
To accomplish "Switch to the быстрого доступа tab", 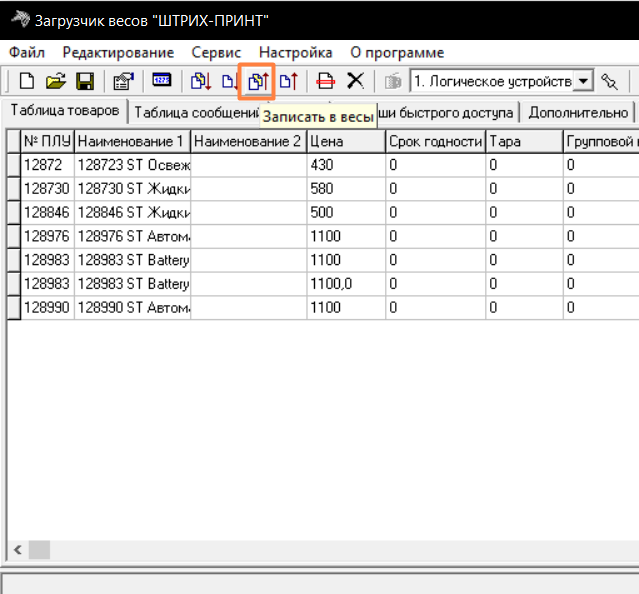I will click(447, 113).
